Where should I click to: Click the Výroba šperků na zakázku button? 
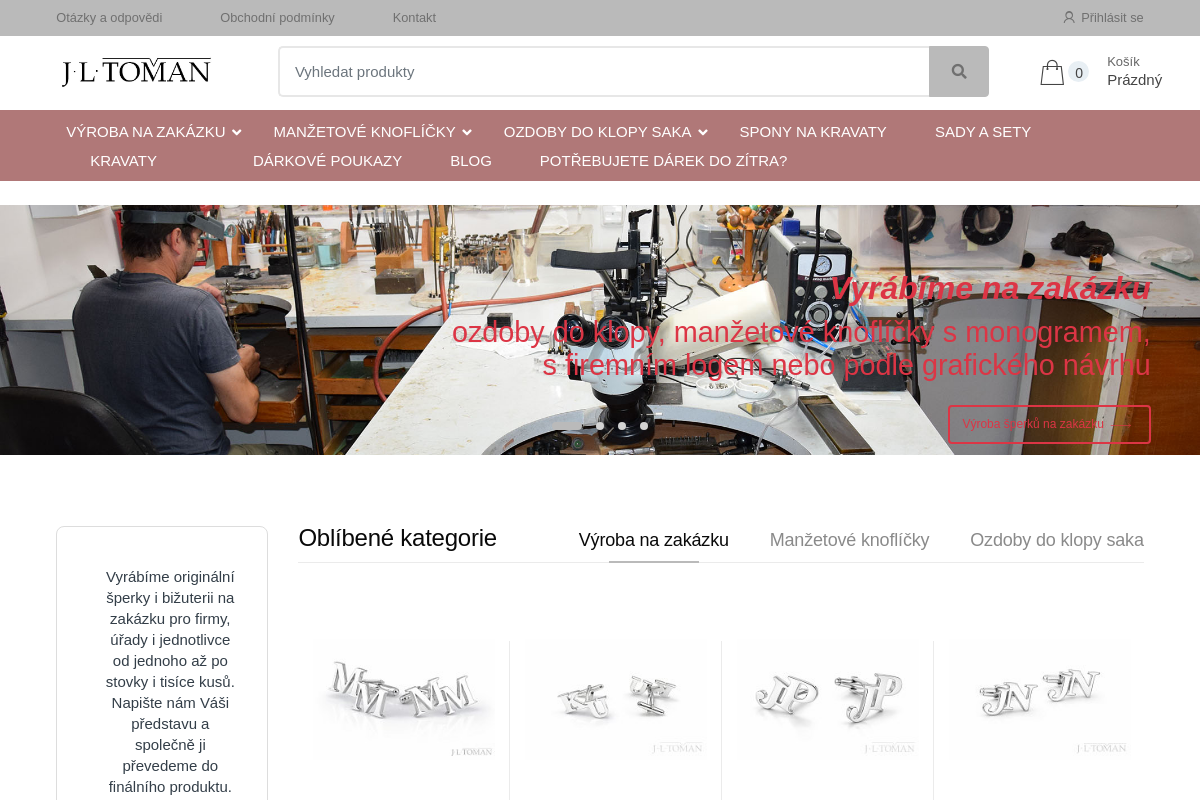(1048, 424)
